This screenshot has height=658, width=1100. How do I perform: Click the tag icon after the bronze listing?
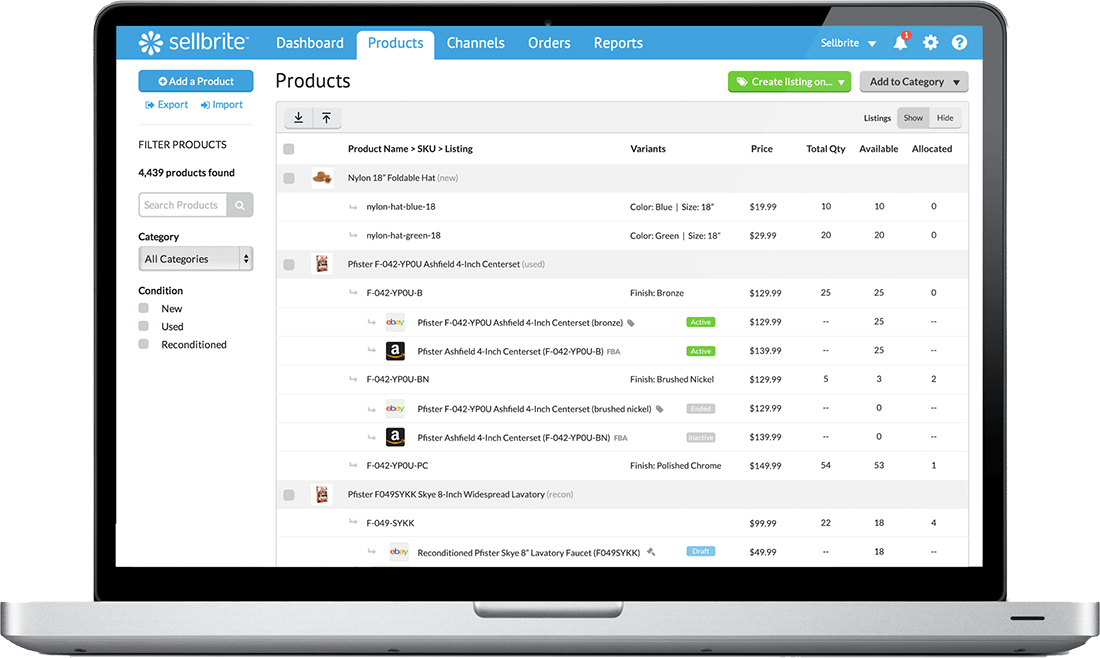631,323
